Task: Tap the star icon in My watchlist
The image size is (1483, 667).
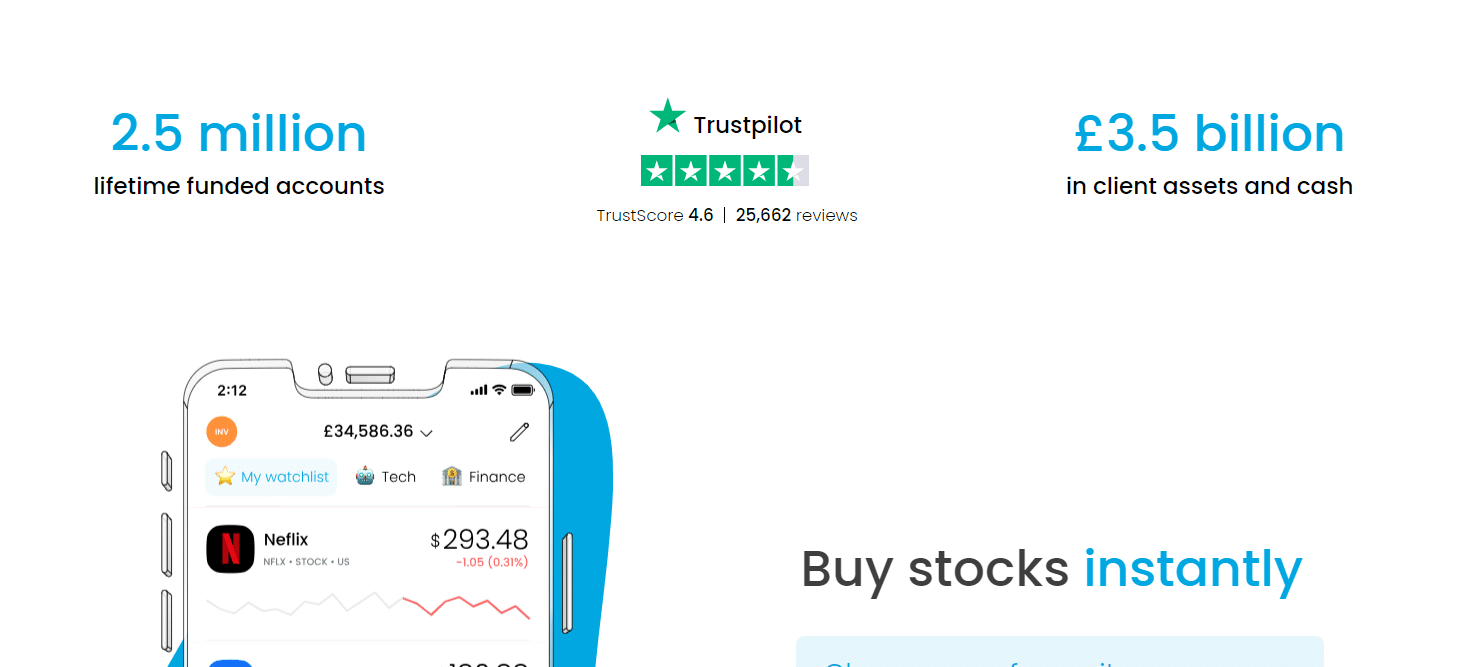Action: click(x=225, y=476)
